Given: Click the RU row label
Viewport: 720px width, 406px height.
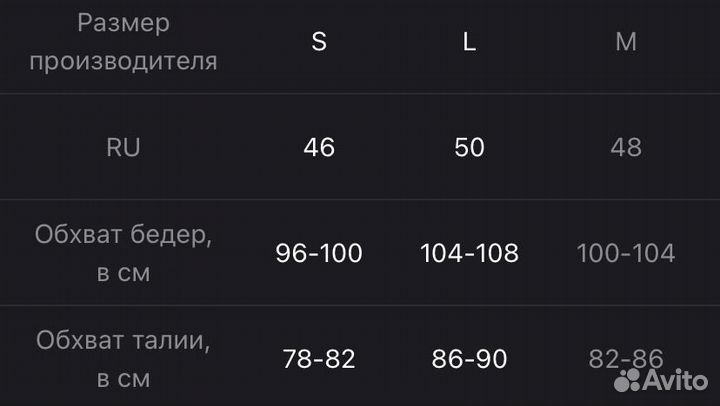Looking at the screenshot, I should pos(123,148).
